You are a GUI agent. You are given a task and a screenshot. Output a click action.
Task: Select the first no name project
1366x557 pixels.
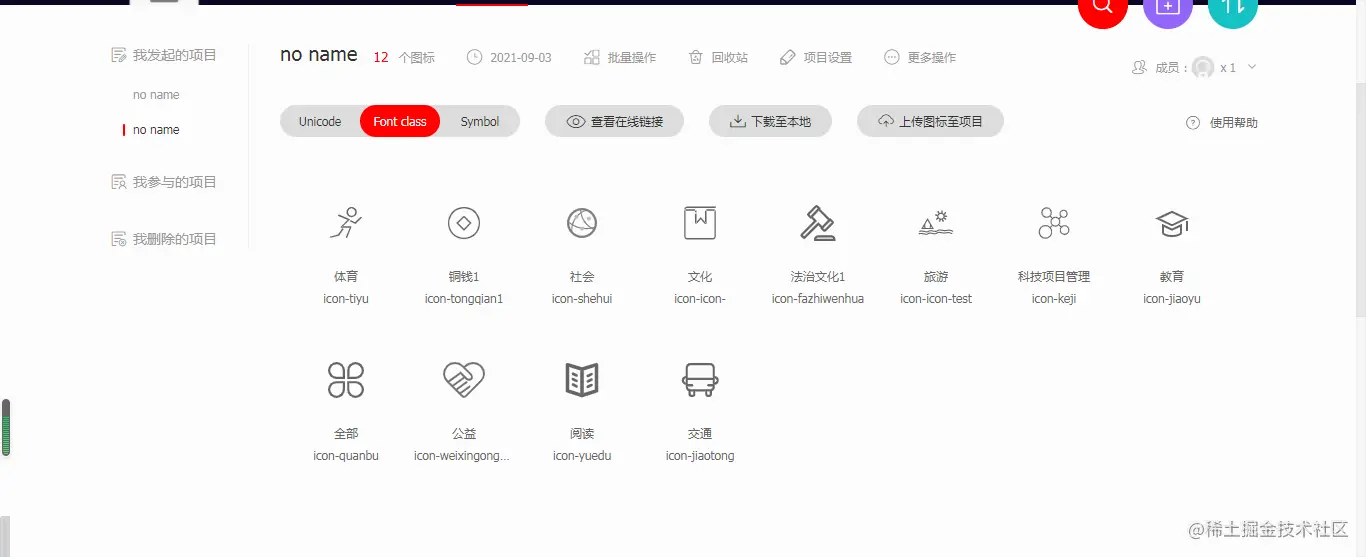click(x=156, y=95)
